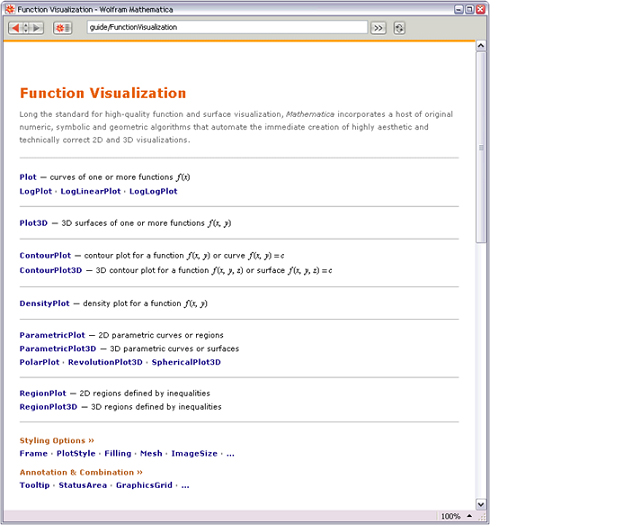
Task: Open the PolarPlot link
Action: pos(39,362)
